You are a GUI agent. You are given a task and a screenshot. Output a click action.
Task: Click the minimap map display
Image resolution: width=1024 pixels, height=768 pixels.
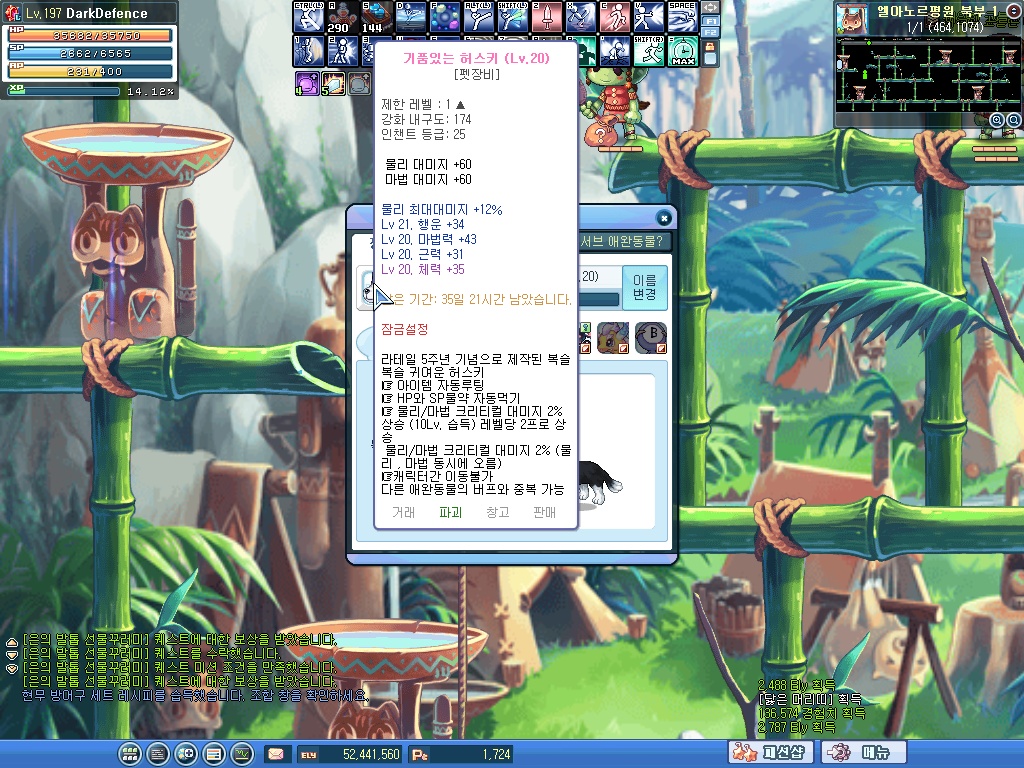pyautogui.click(x=928, y=75)
